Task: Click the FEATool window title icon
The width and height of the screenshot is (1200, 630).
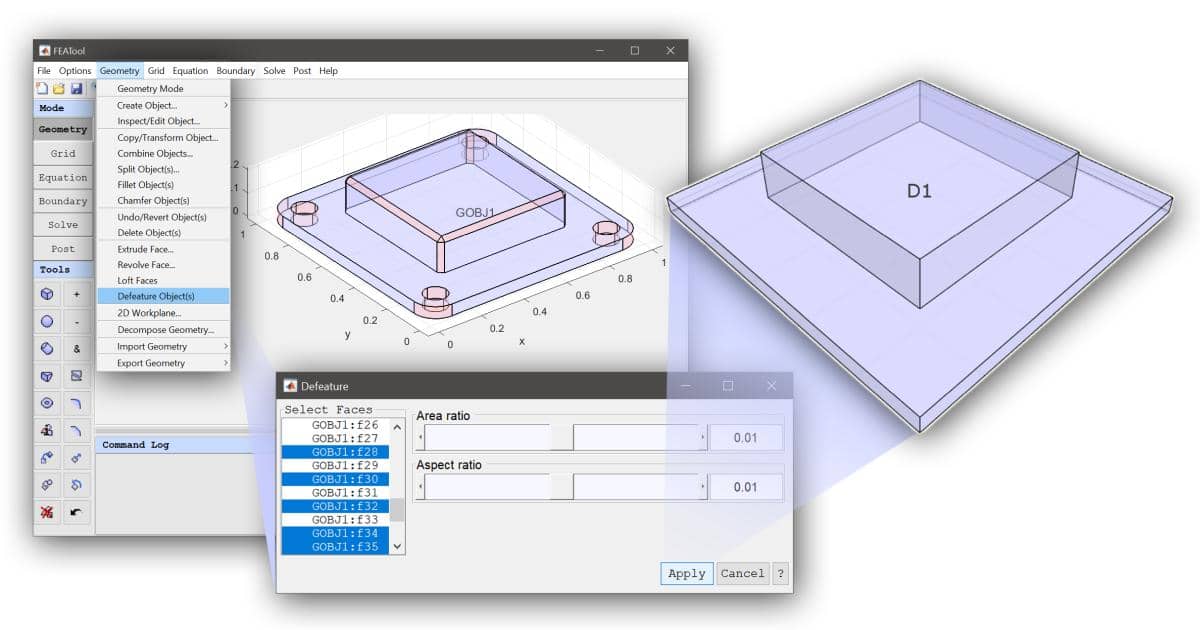Action: point(45,50)
